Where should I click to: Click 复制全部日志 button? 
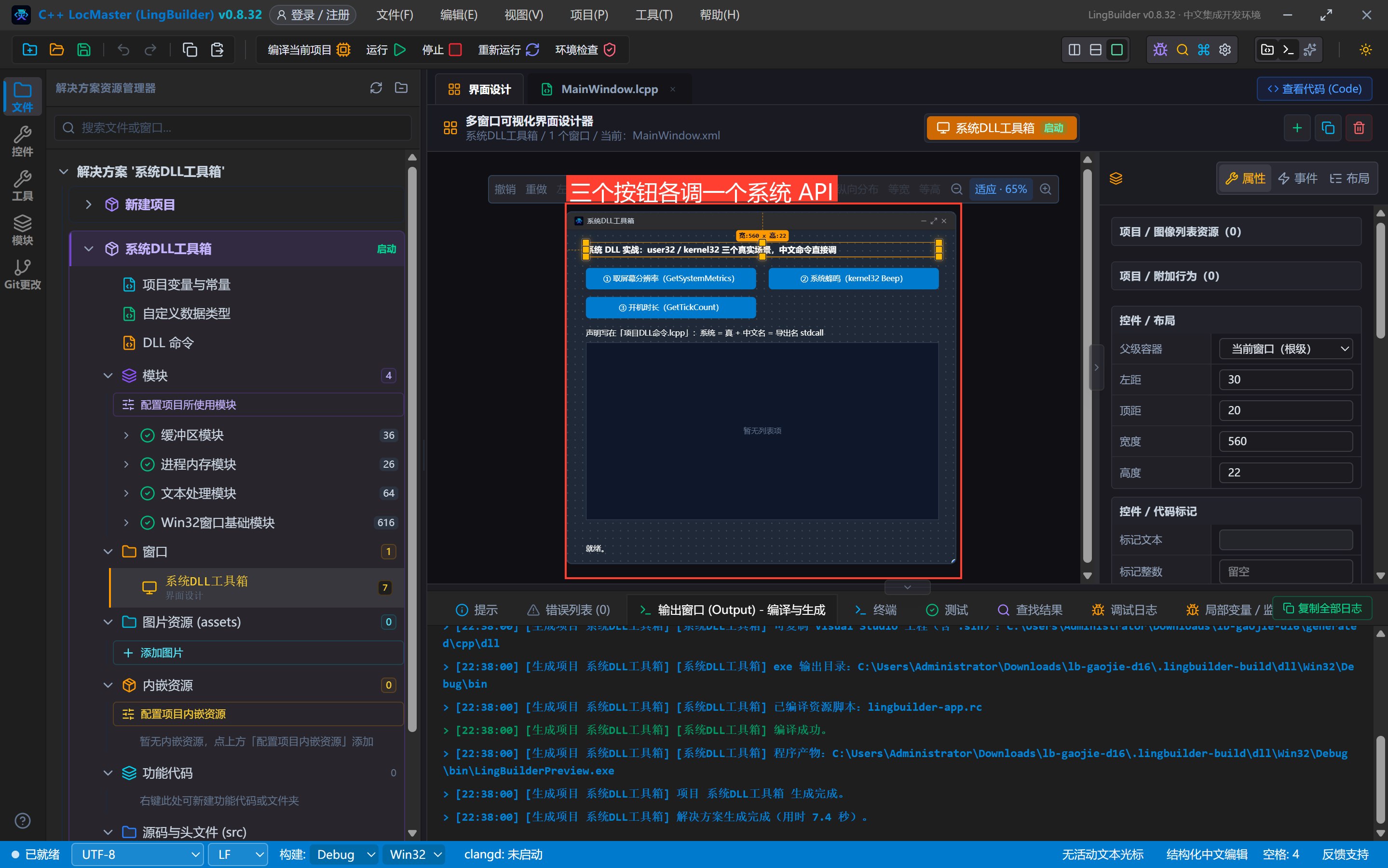(1322, 608)
